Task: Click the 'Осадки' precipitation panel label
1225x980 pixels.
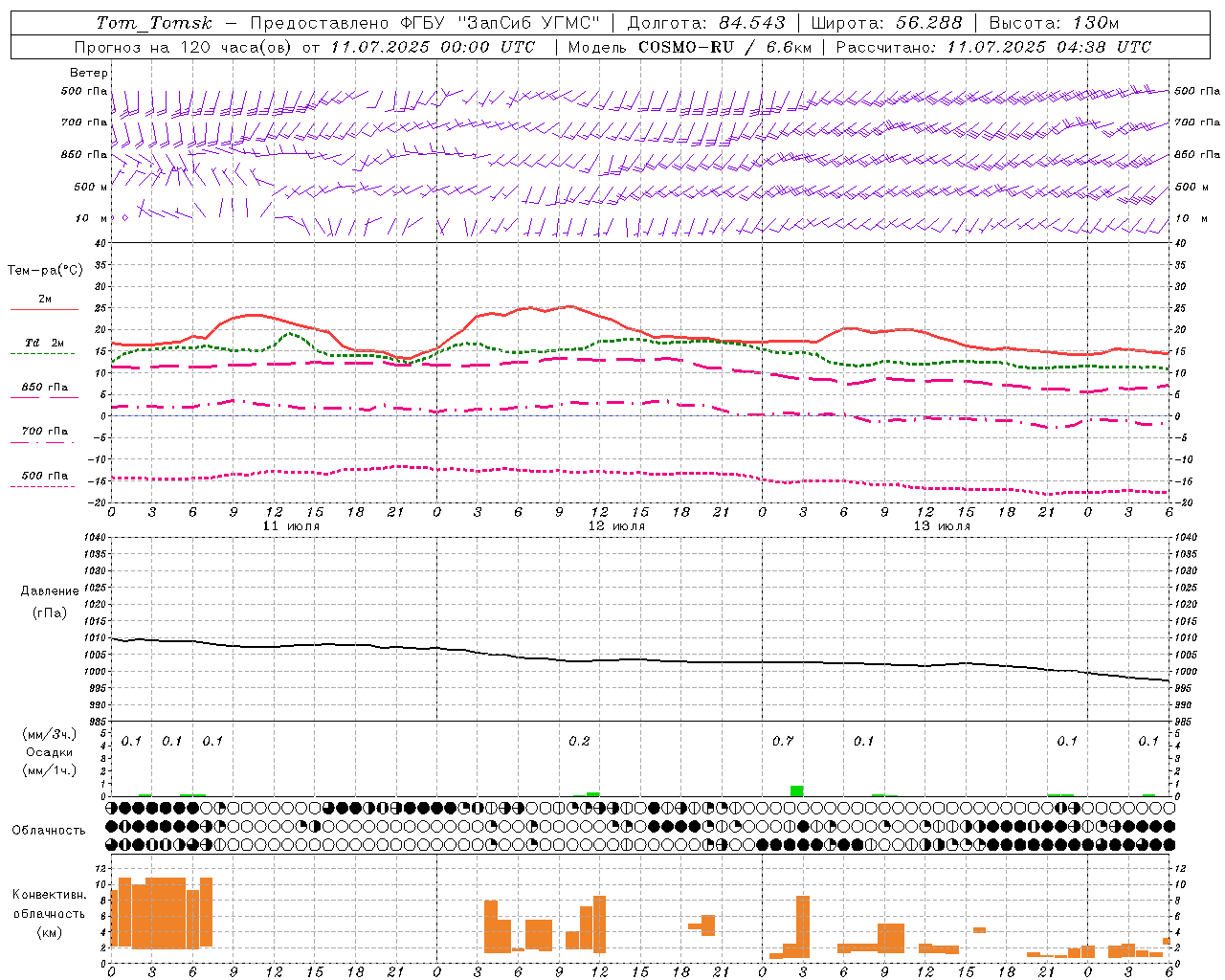Action: pyautogui.click(x=50, y=752)
